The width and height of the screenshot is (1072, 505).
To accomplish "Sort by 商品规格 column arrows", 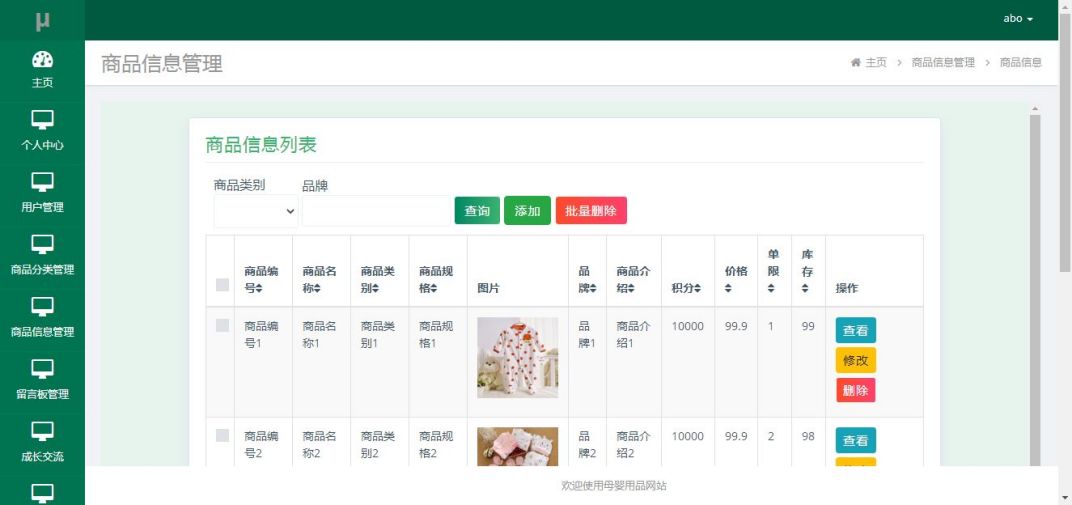I will [433, 288].
